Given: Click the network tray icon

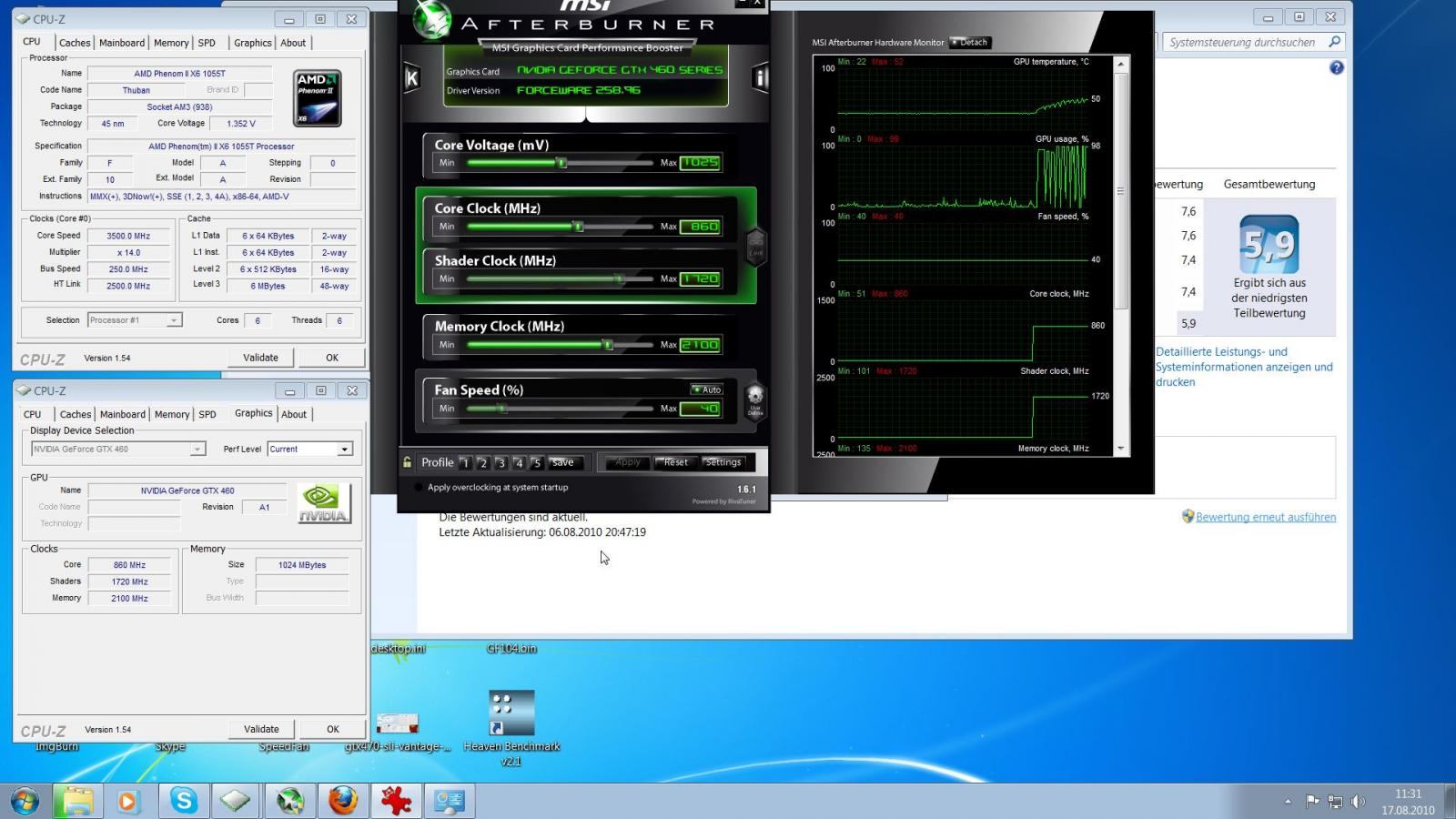Looking at the screenshot, I should point(1335,802).
